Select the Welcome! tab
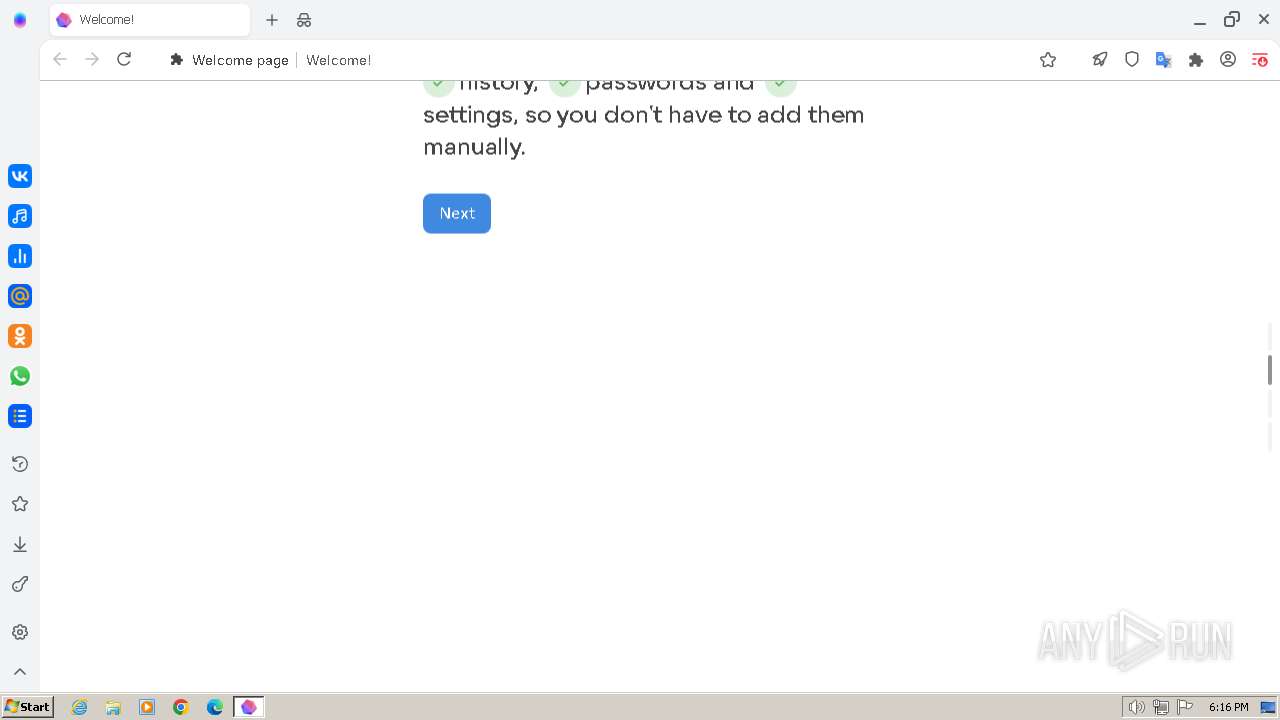 150,20
